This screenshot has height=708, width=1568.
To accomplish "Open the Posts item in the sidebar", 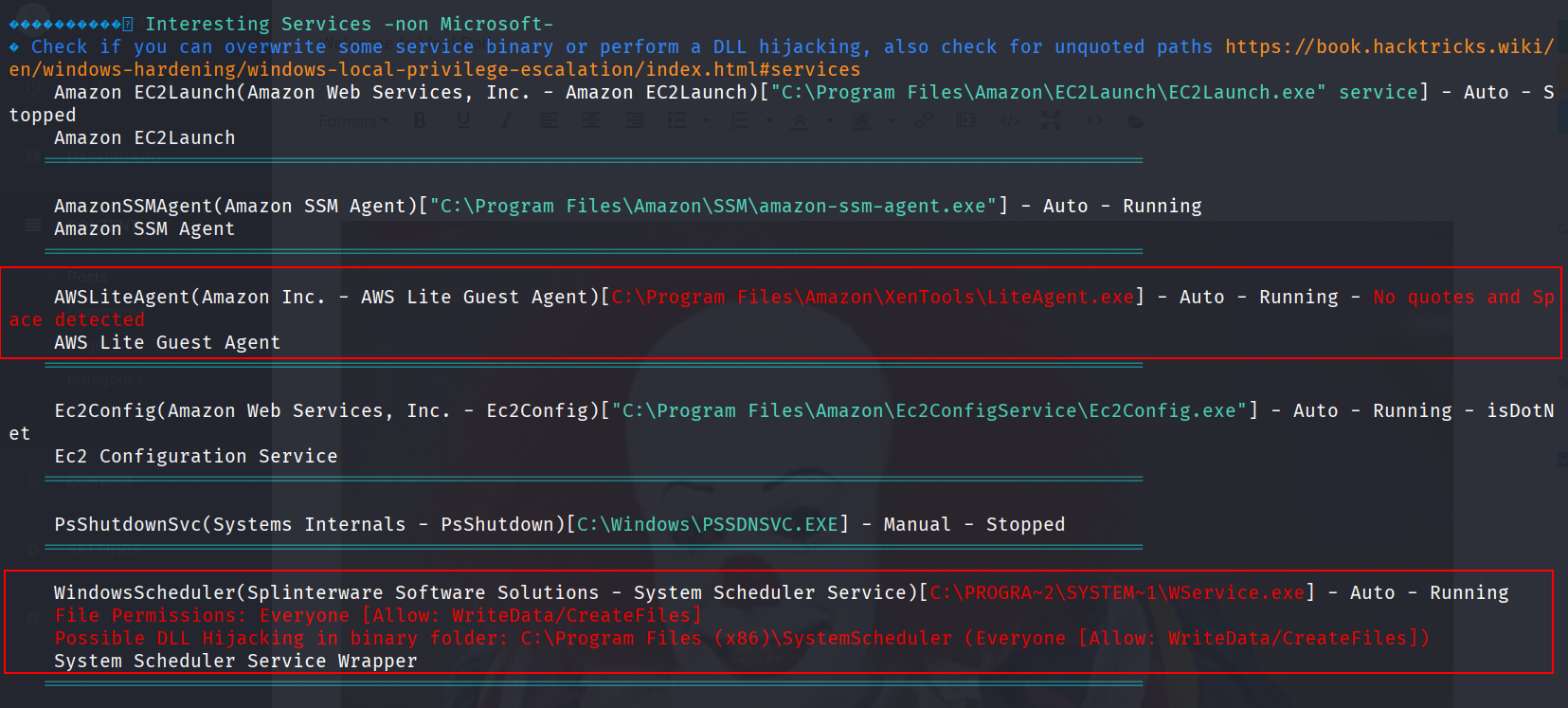I will (x=87, y=276).
